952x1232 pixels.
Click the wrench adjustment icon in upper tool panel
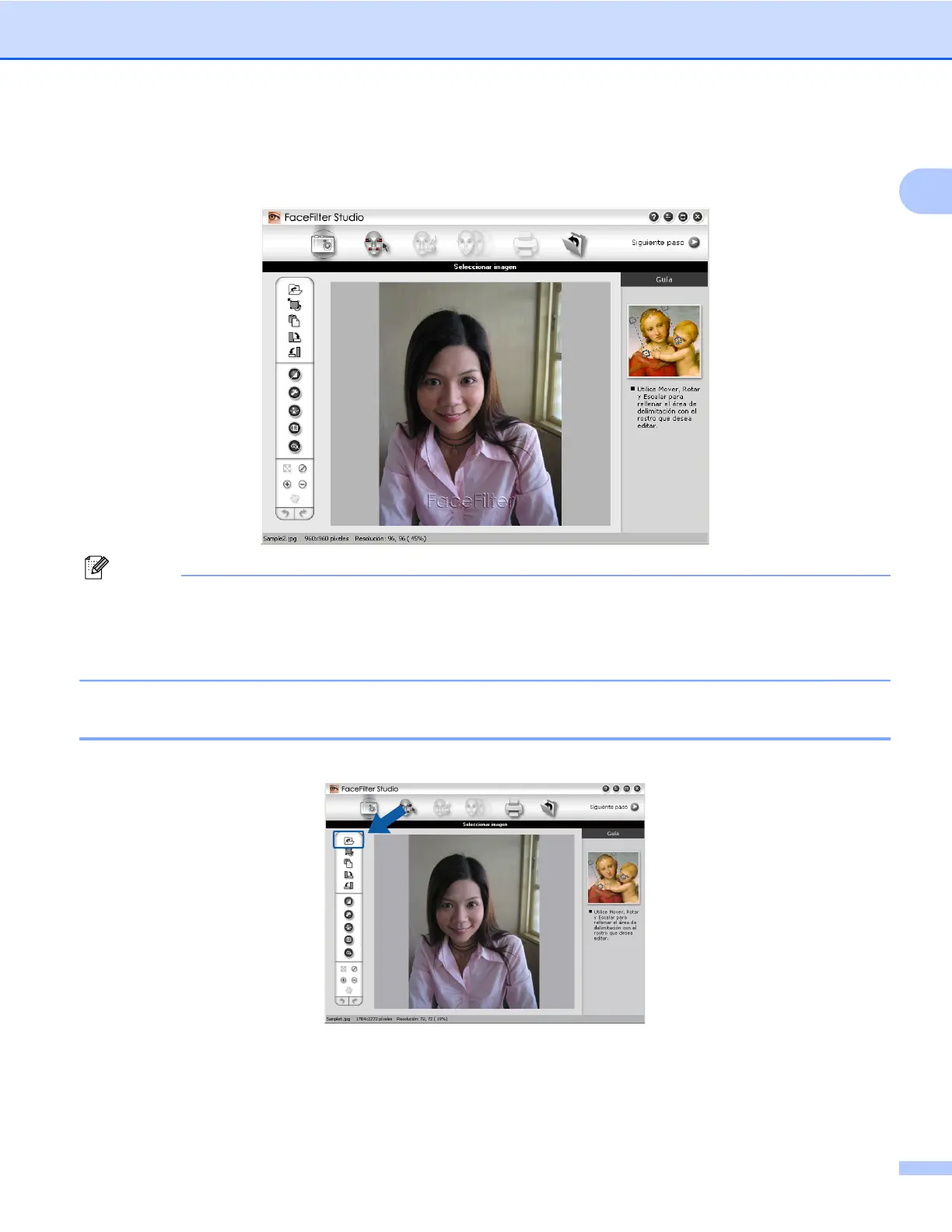tap(295, 393)
